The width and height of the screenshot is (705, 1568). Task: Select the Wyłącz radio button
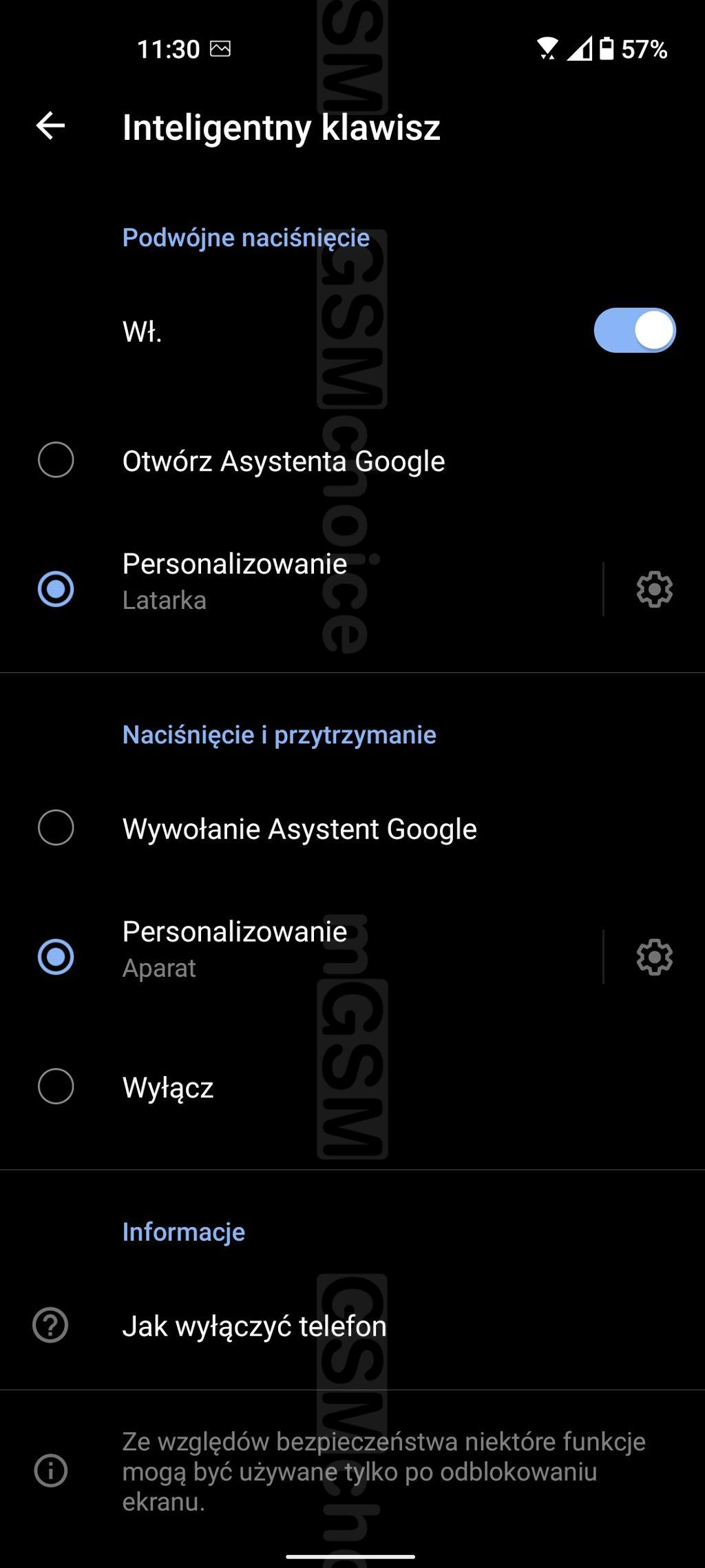click(56, 1086)
